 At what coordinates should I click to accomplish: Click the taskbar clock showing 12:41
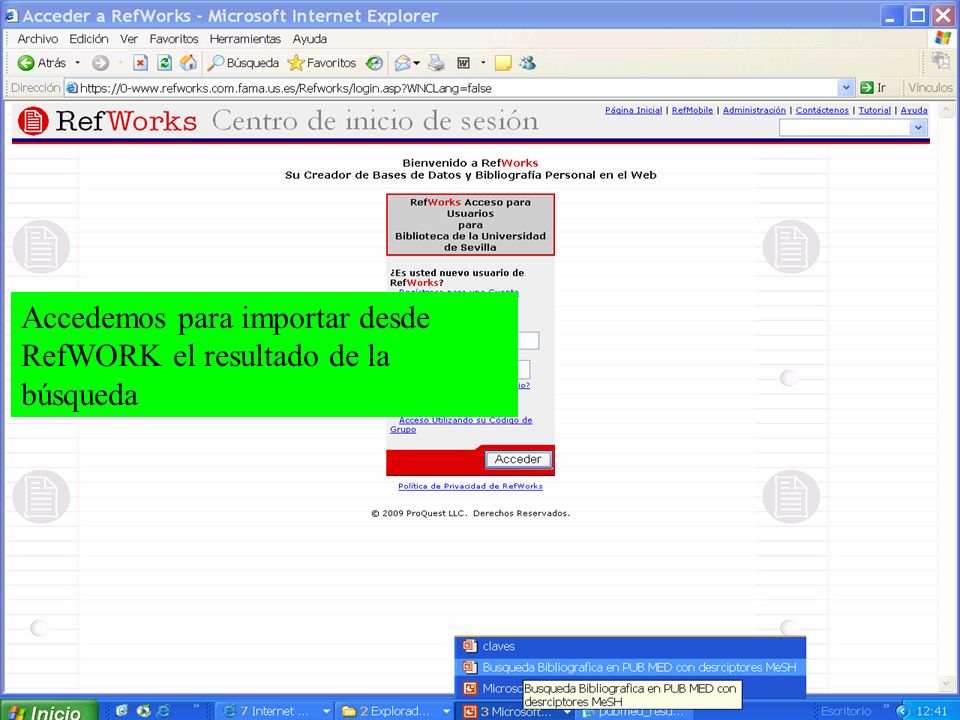[x=932, y=711]
